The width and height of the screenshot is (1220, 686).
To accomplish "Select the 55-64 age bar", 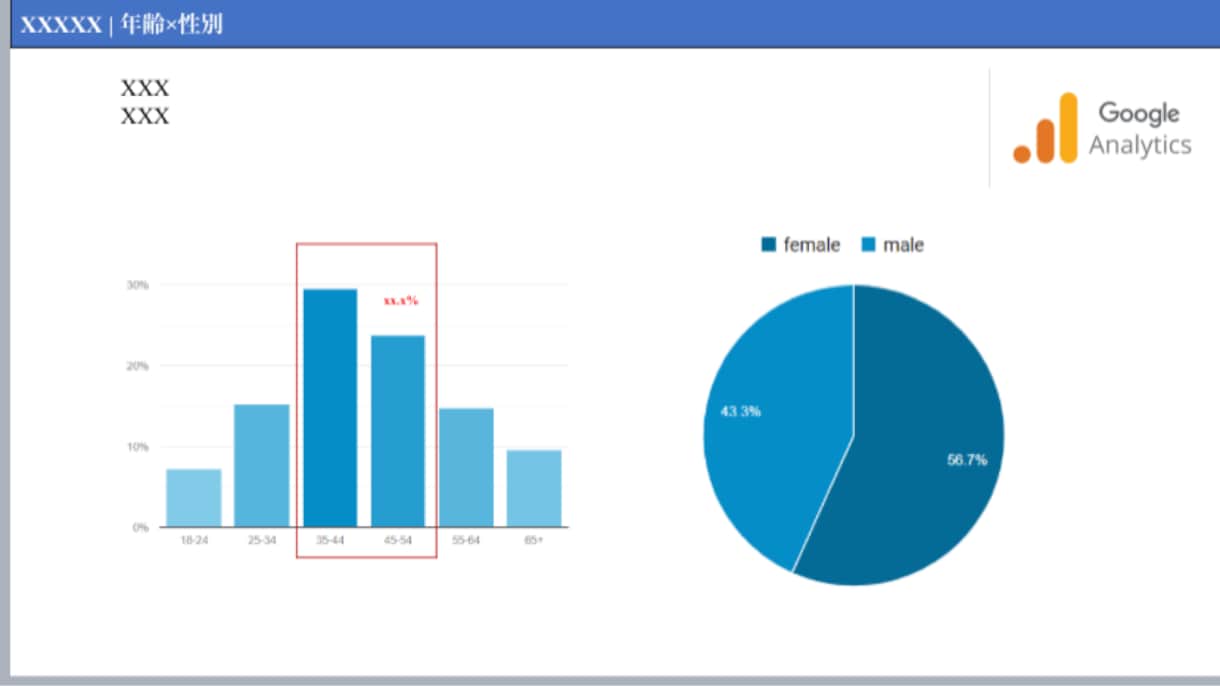I will (x=466, y=468).
